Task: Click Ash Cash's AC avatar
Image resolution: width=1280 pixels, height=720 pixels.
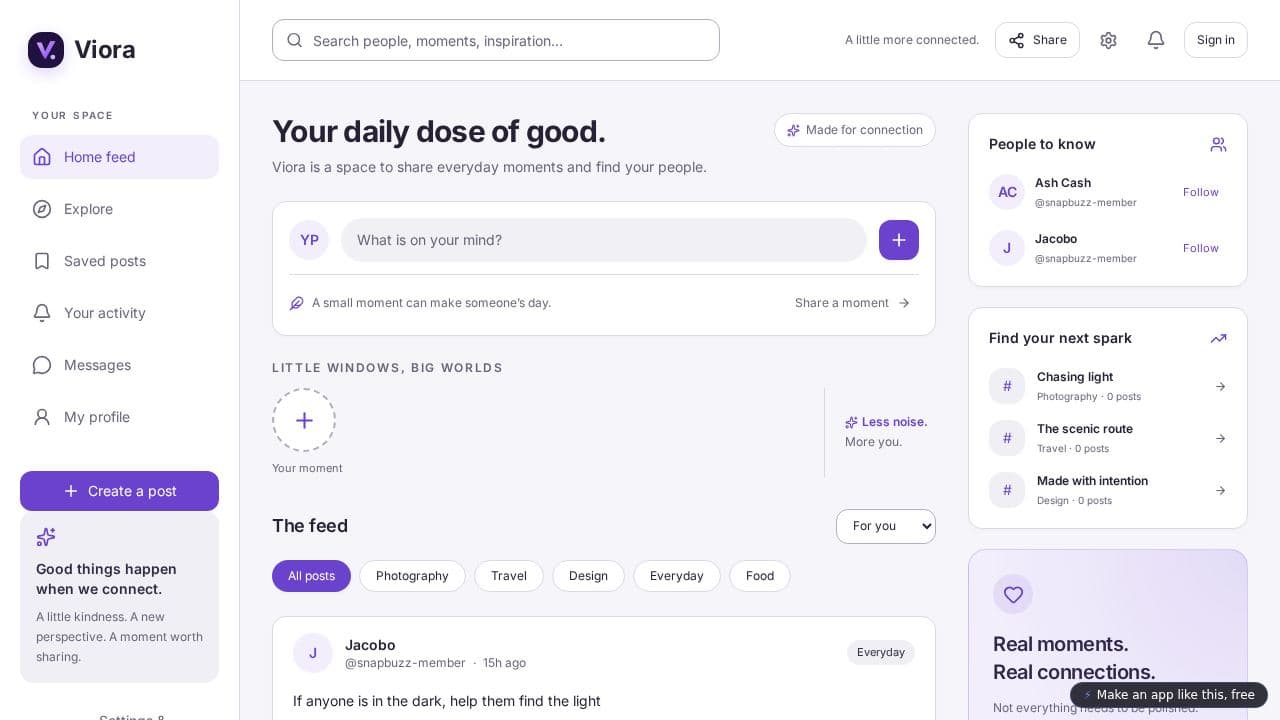Action: pyautogui.click(x=1007, y=192)
